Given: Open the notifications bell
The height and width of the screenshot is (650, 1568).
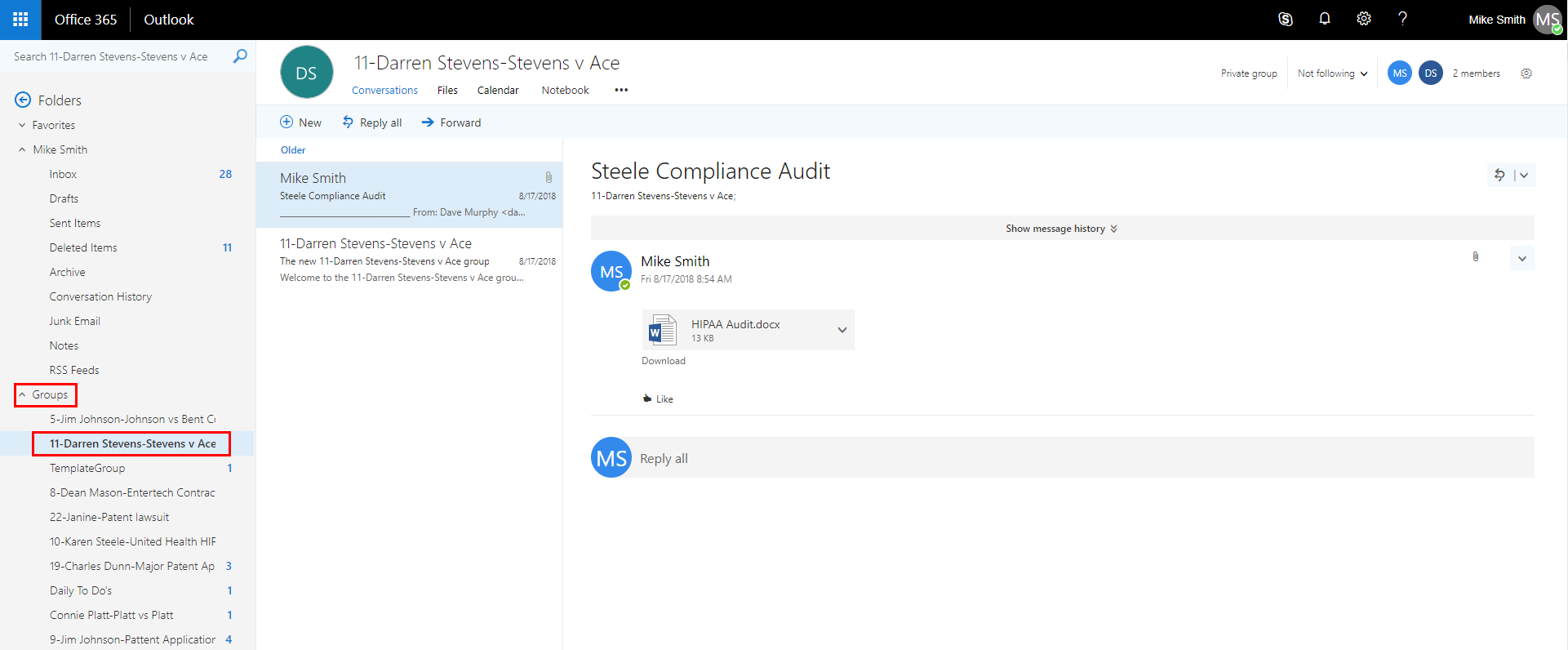Looking at the screenshot, I should click(1325, 20).
